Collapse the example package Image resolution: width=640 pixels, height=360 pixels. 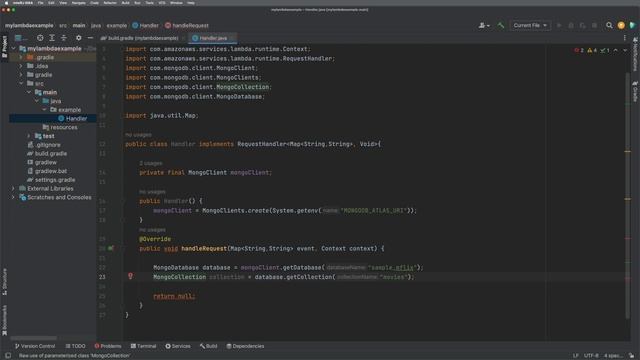44,110
